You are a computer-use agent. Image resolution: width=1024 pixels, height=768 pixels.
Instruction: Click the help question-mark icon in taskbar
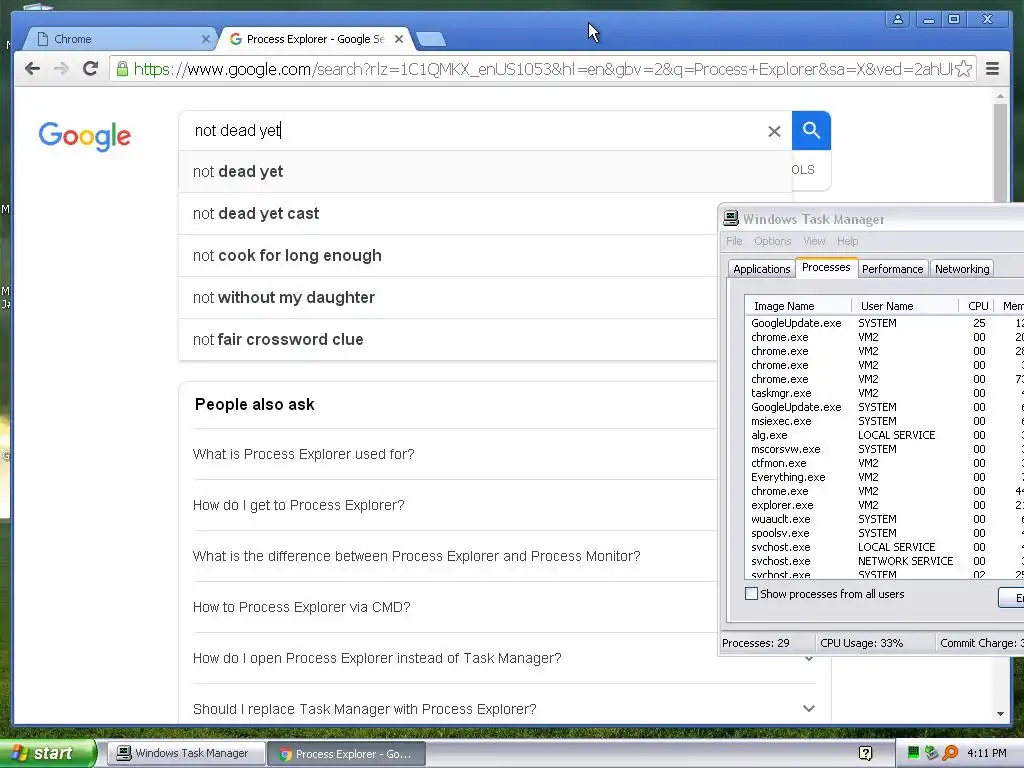(x=865, y=754)
